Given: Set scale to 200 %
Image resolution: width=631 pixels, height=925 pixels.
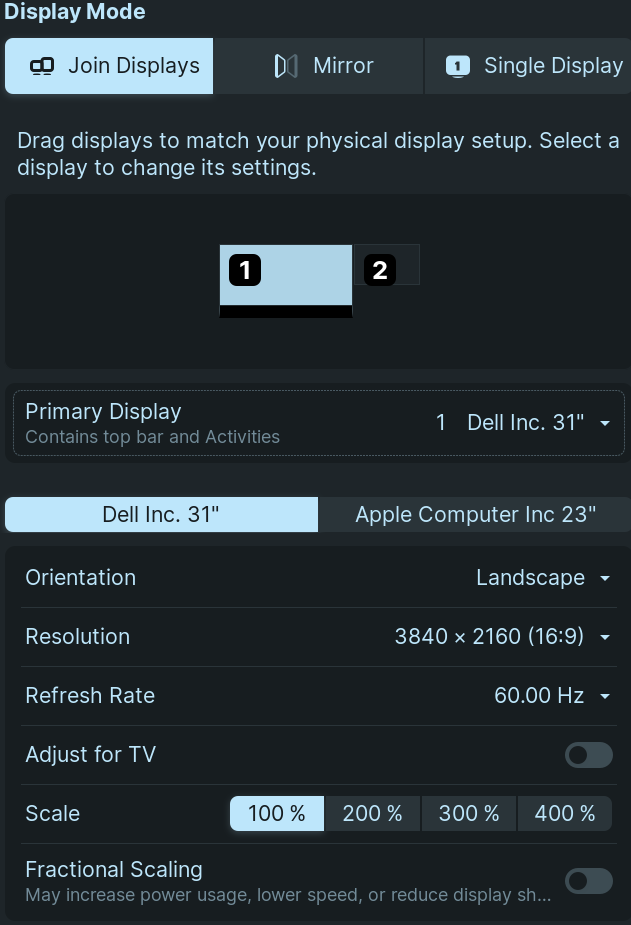Looking at the screenshot, I should [x=372, y=814].
